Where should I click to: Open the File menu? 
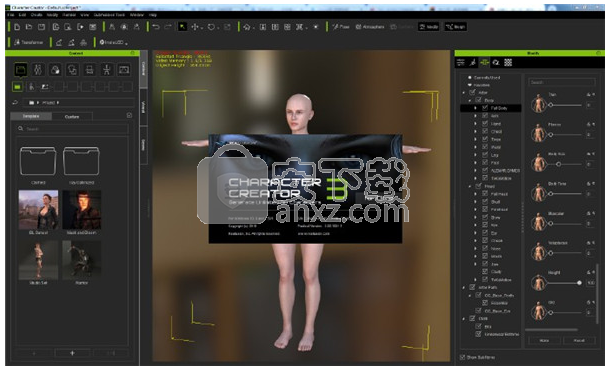pos(11,14)
